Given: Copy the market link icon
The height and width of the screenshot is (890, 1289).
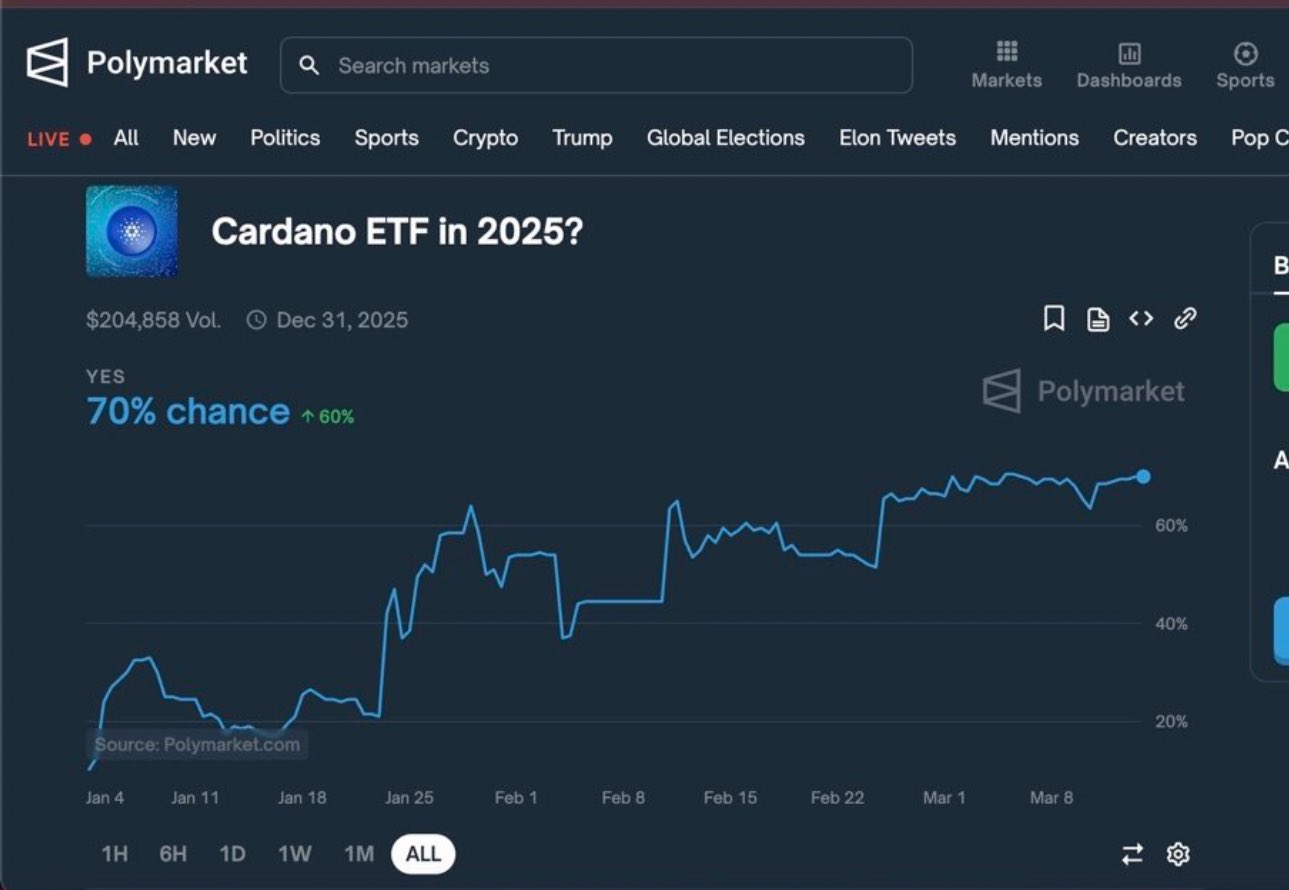Looking at the screenshot, I should pos(1185,318).
